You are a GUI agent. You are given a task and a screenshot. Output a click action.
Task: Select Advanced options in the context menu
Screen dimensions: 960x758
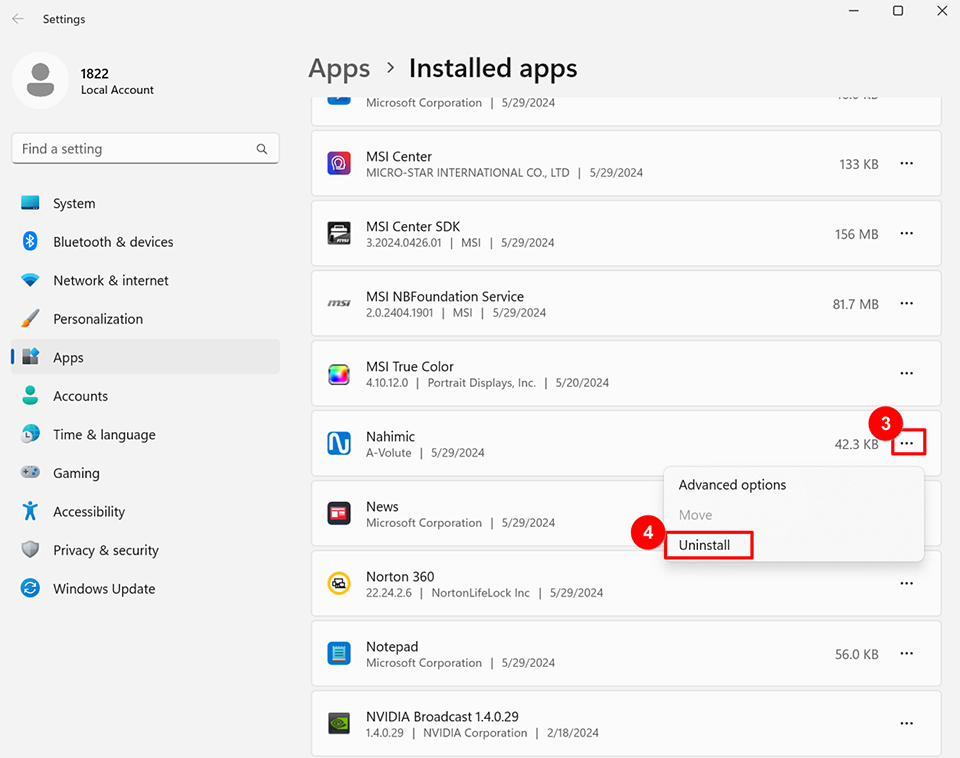point(732,485)
